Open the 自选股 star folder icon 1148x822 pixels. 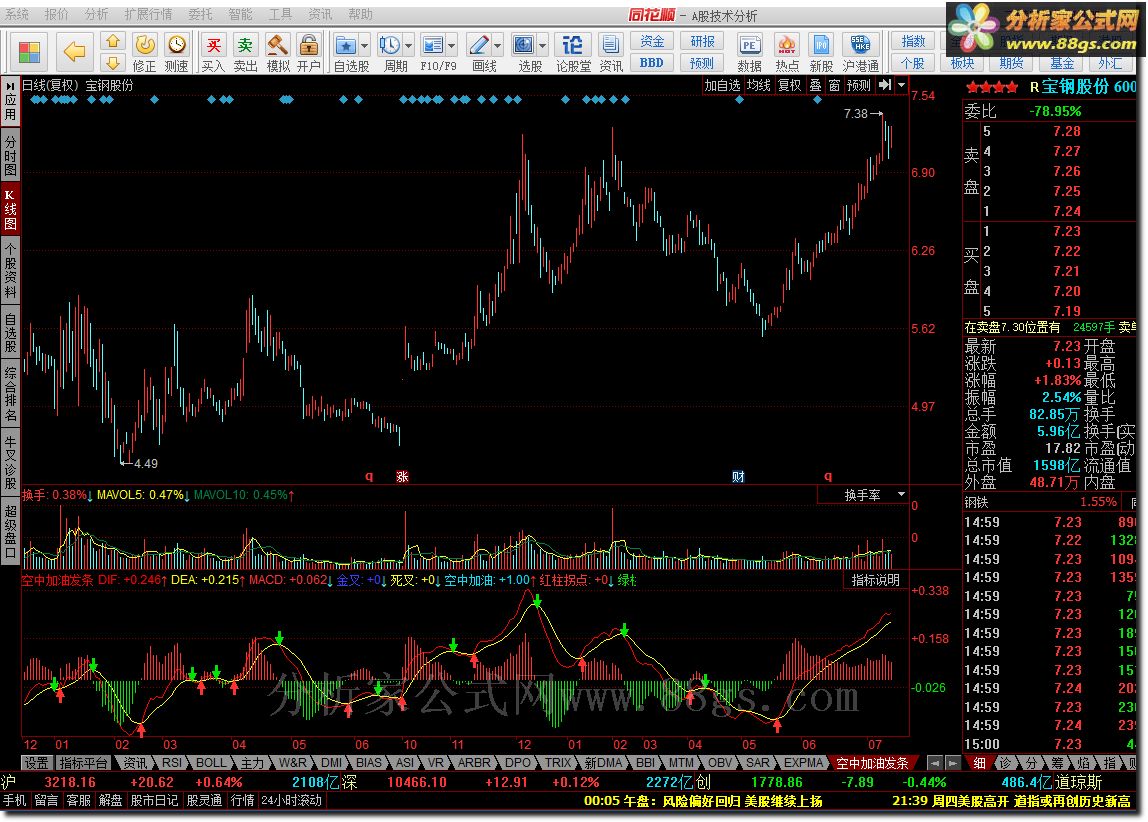point(346,45)
